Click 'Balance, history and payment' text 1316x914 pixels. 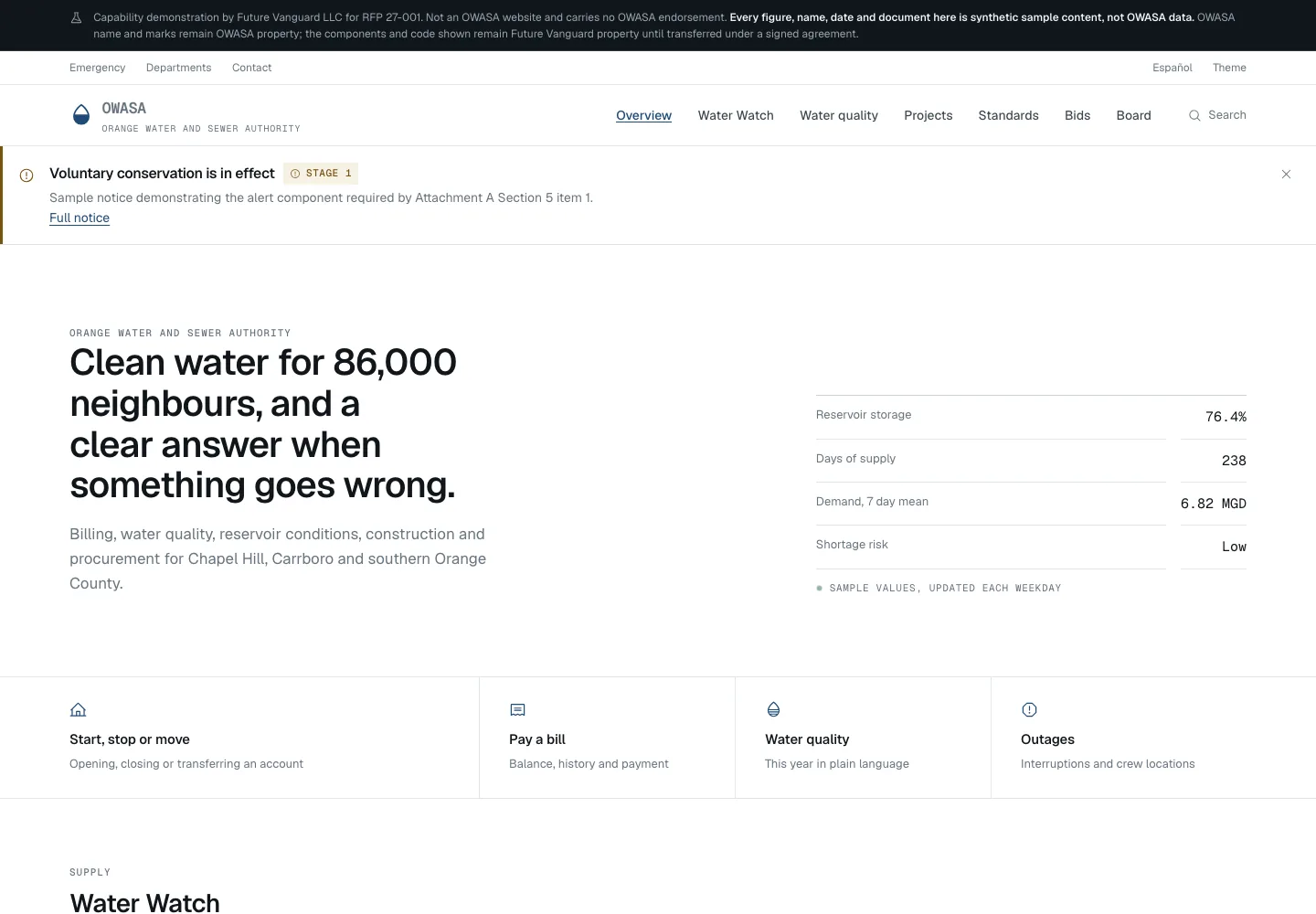click(x=589, y=764)
